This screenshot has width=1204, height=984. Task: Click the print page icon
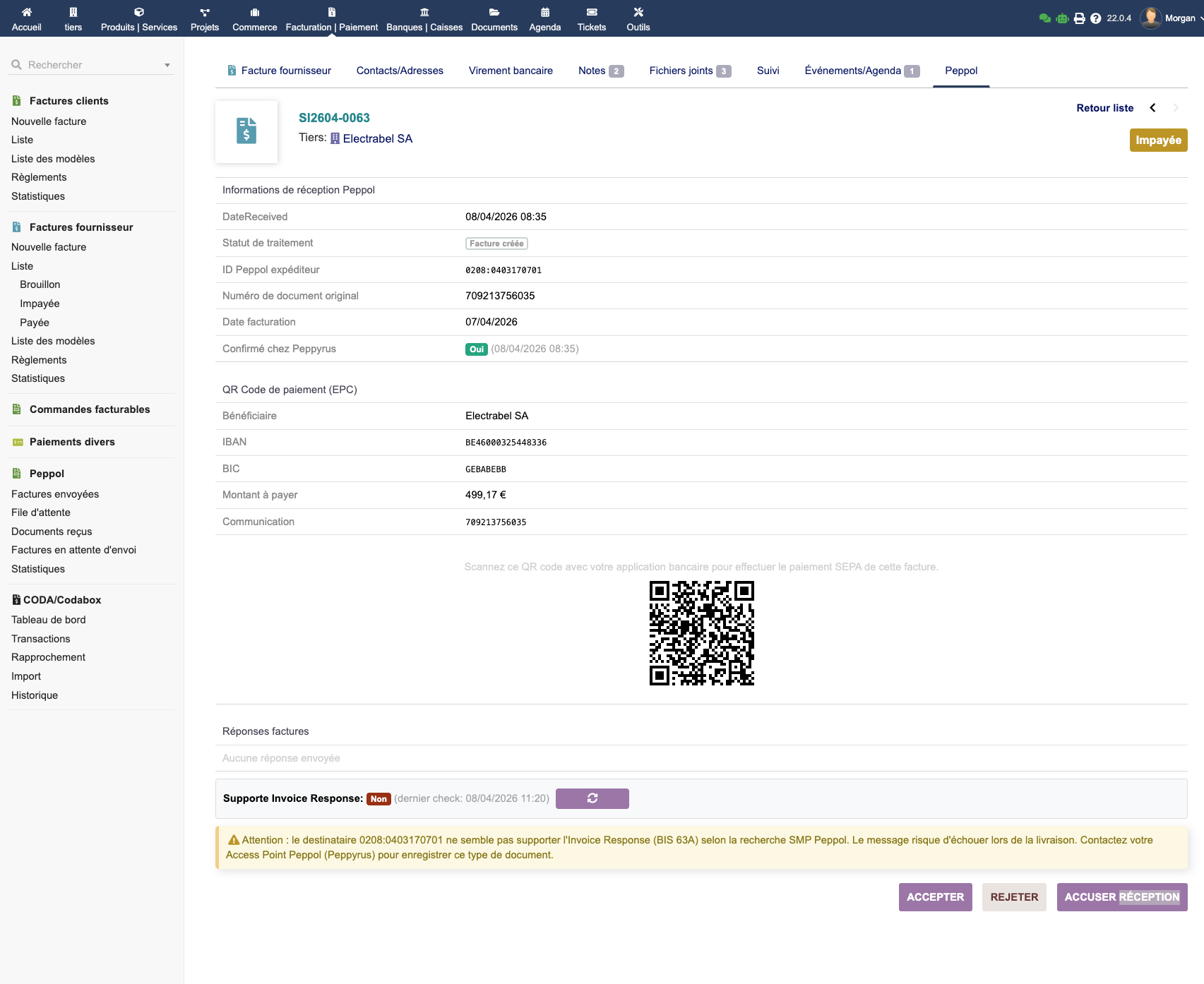1079,18
